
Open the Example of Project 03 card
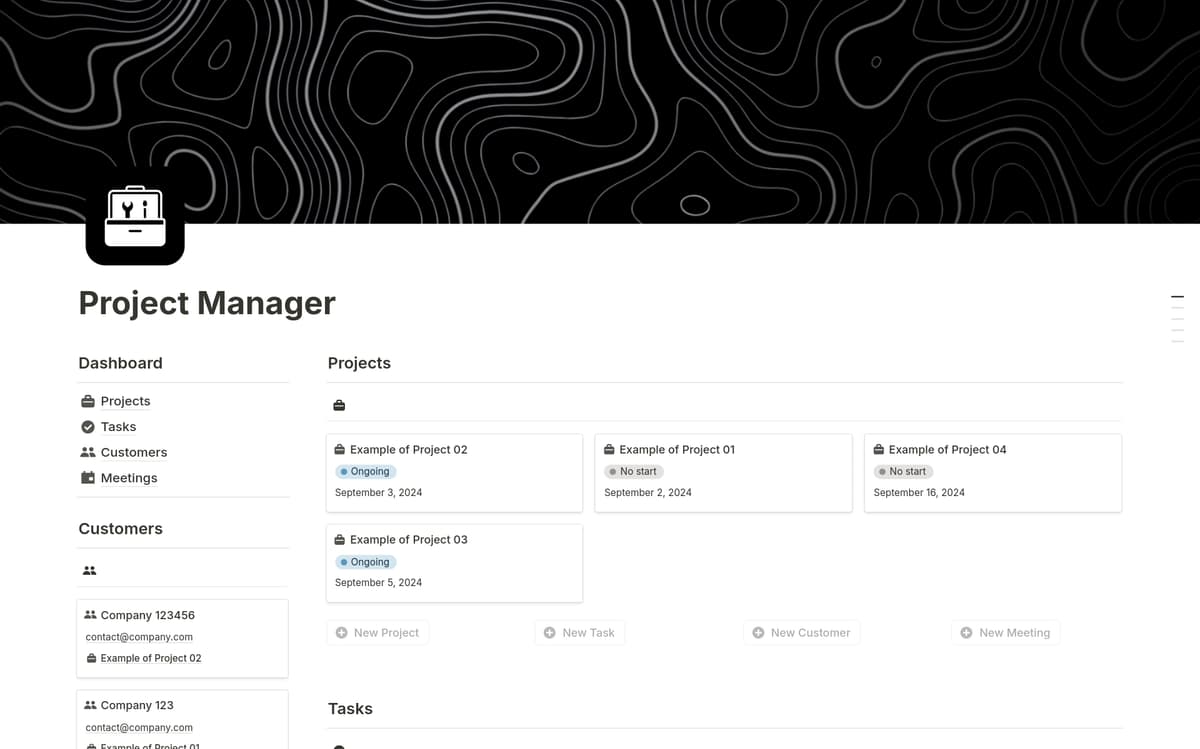point(454,563)
